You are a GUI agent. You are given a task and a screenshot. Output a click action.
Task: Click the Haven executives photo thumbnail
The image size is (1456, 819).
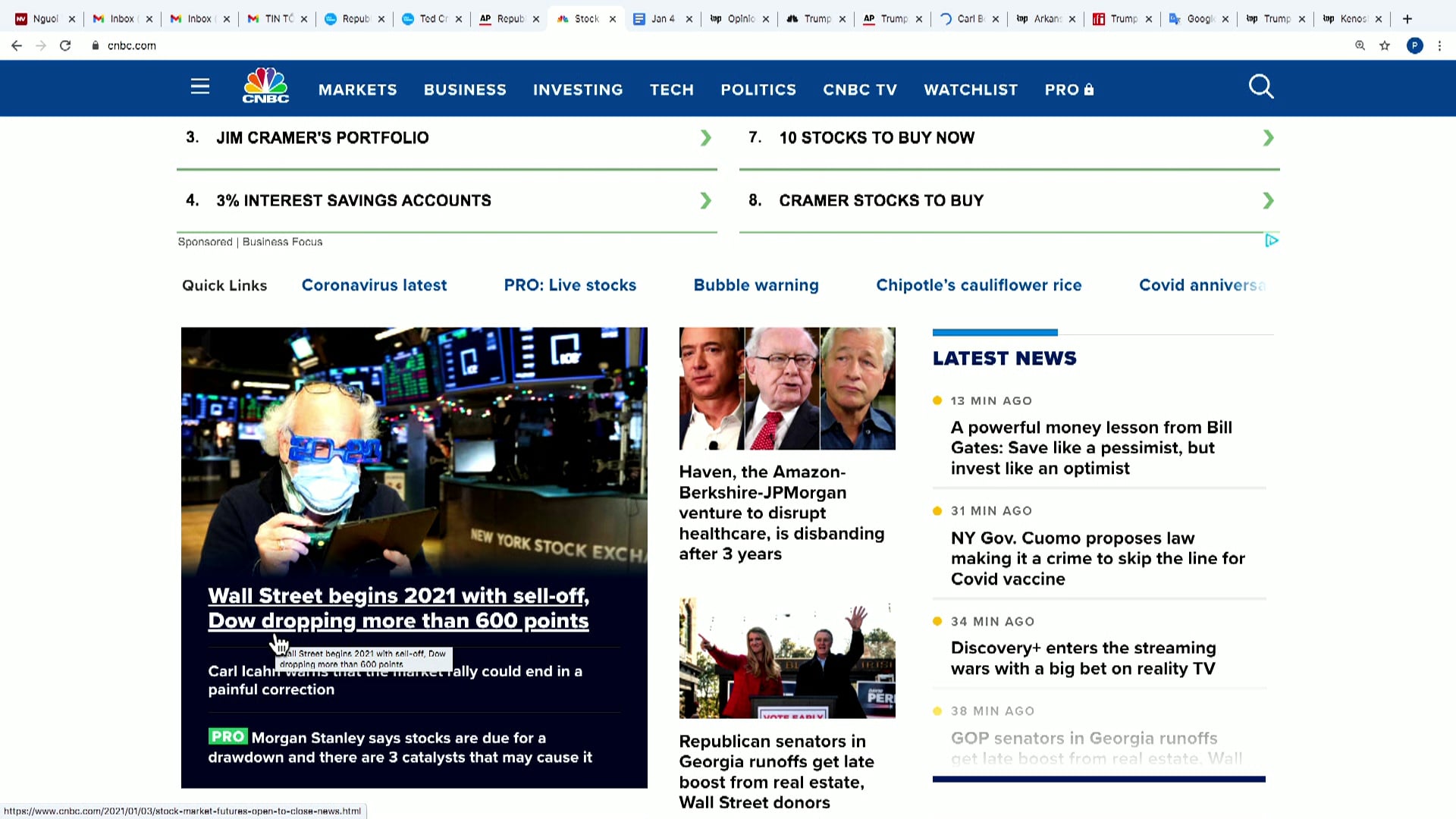786,388
